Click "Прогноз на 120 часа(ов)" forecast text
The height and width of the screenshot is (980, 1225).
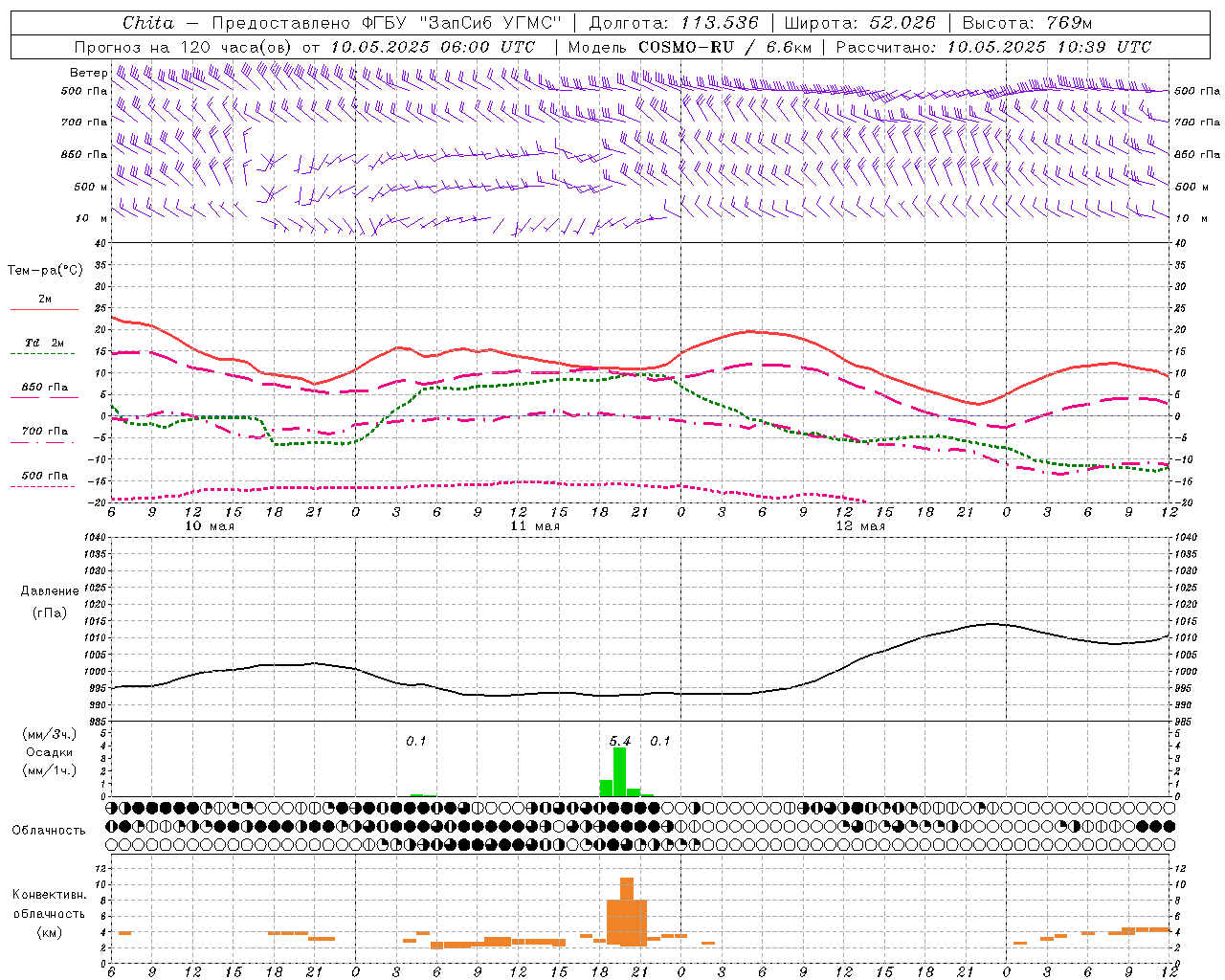coord(185,47)
